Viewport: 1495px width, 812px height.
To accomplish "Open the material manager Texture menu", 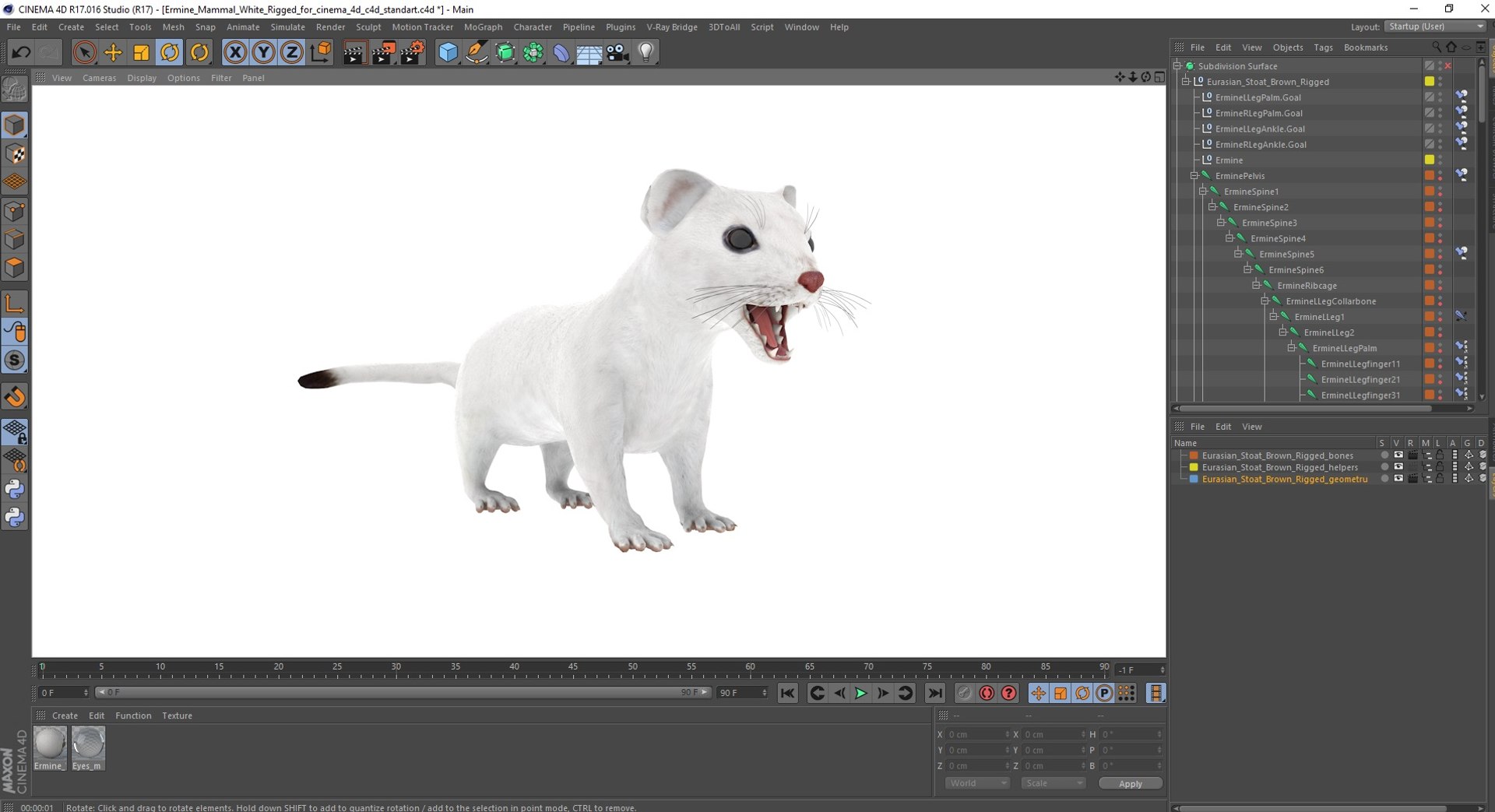I will (x=177, y=715).
